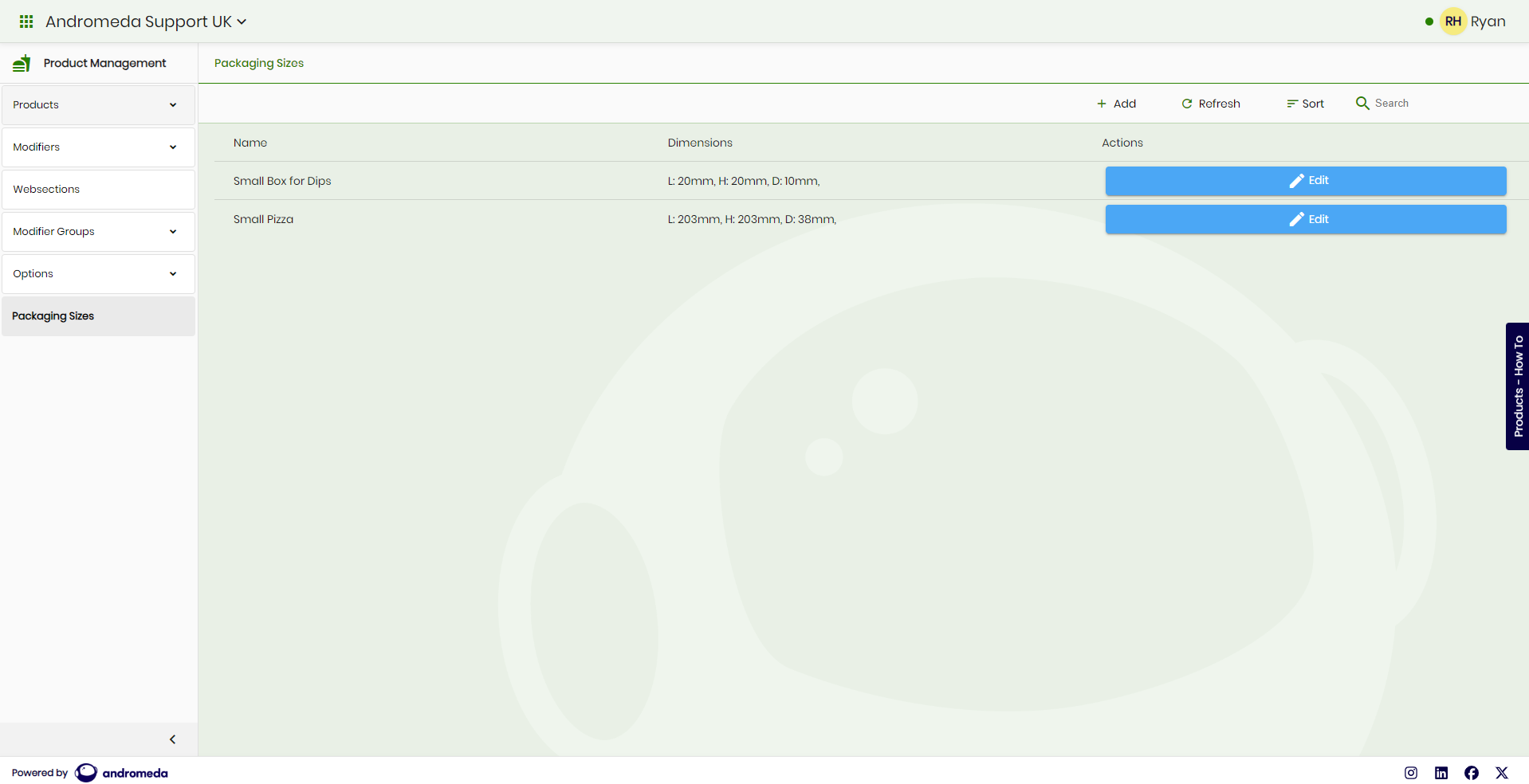This screenshot has width=1529, height=784.
Task: Collapse the sidebar with the left chevron
Action: pyautogui.click(x=172, y=739)
